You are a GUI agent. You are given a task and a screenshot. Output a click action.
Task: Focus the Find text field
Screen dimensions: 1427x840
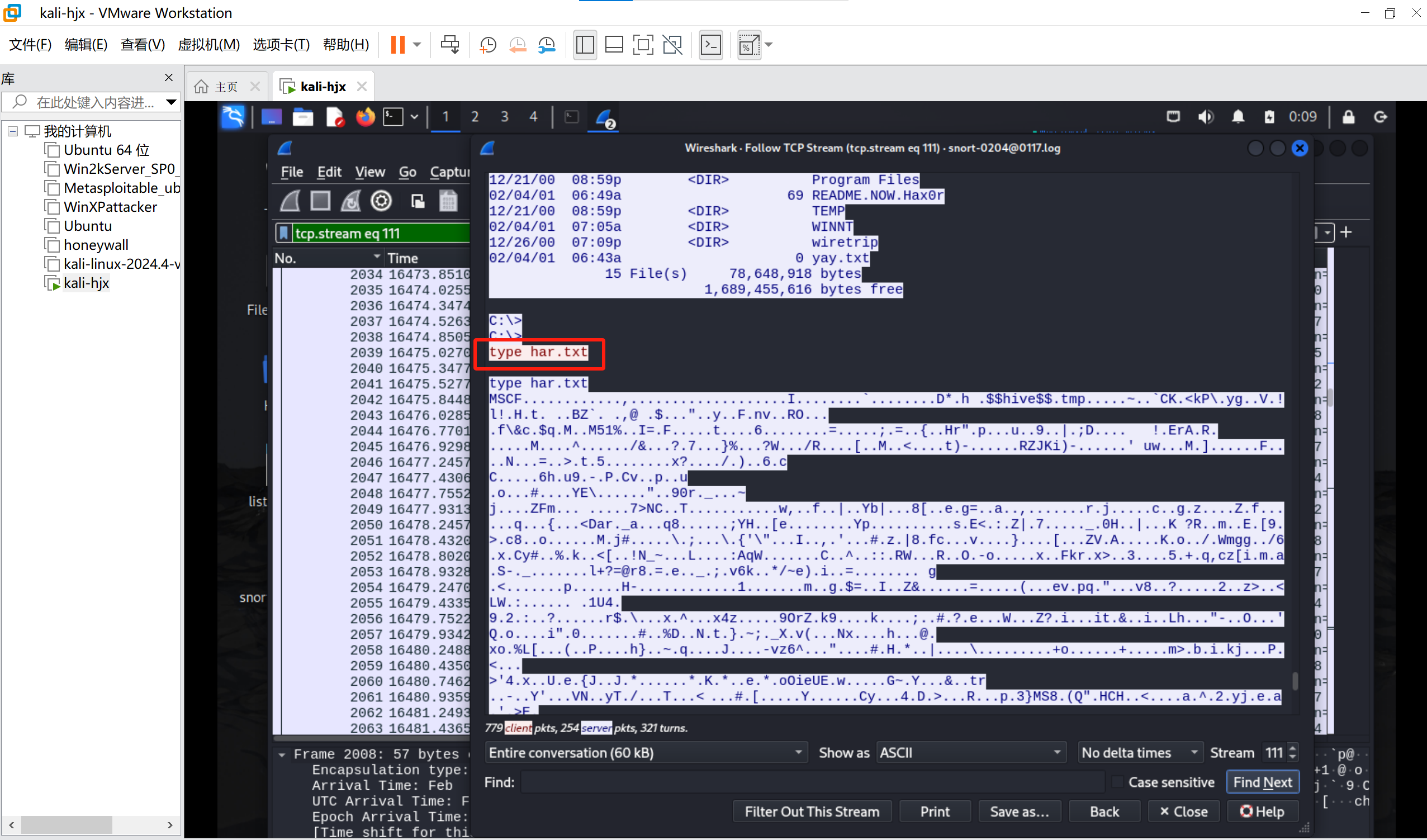pyautogui.click(x=812, y=782)
